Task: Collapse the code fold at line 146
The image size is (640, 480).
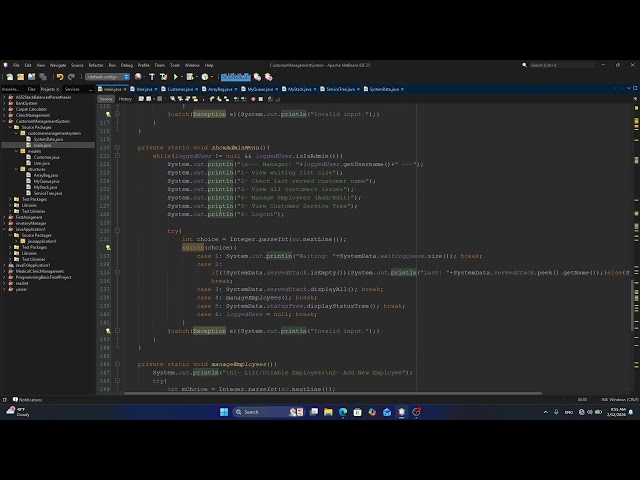Action: pyautogui.click(x=117, y=364)
